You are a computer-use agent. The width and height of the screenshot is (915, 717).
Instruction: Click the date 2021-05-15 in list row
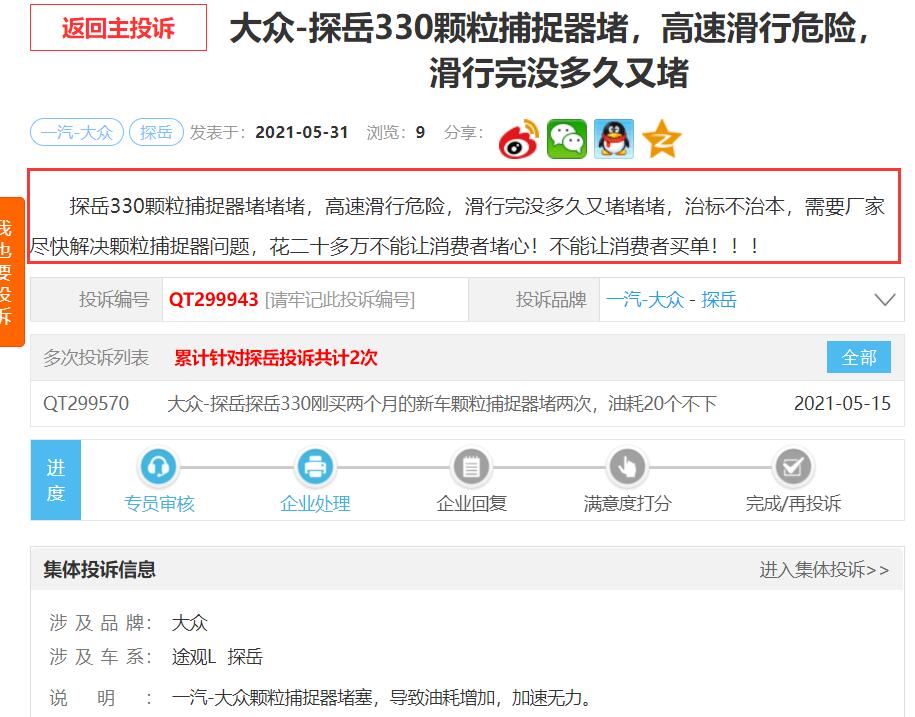pyautogui.click(x=842, y=404)
